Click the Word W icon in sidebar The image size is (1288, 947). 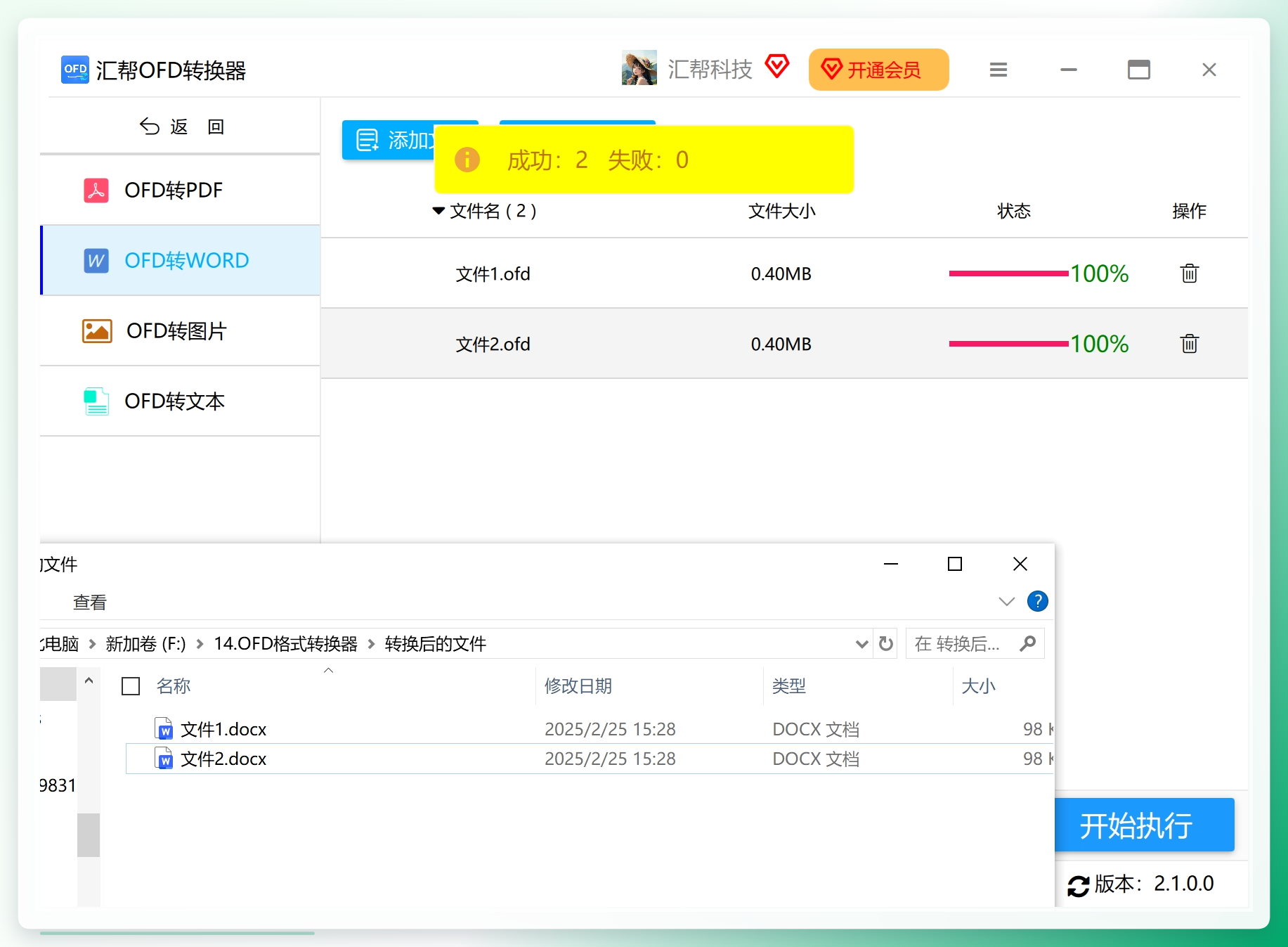(96, 260)
